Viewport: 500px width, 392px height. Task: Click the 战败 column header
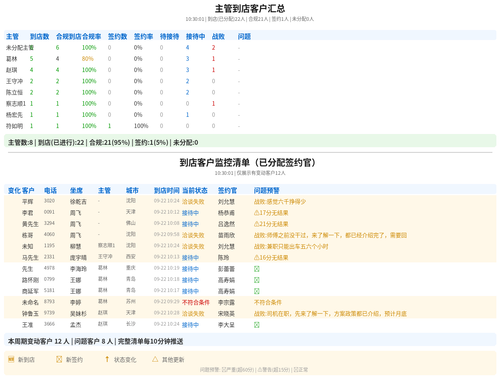tap(218, 36)
